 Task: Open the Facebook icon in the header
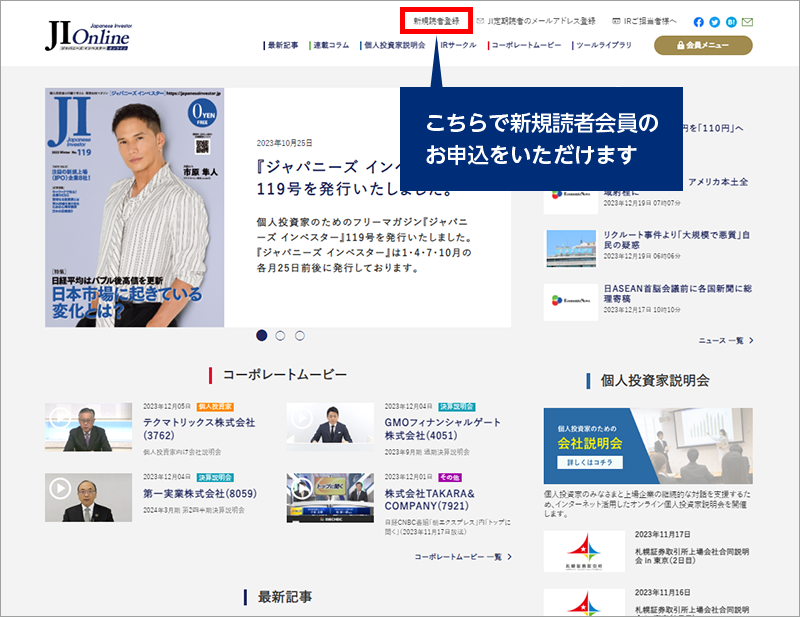[x=698, y=22]
